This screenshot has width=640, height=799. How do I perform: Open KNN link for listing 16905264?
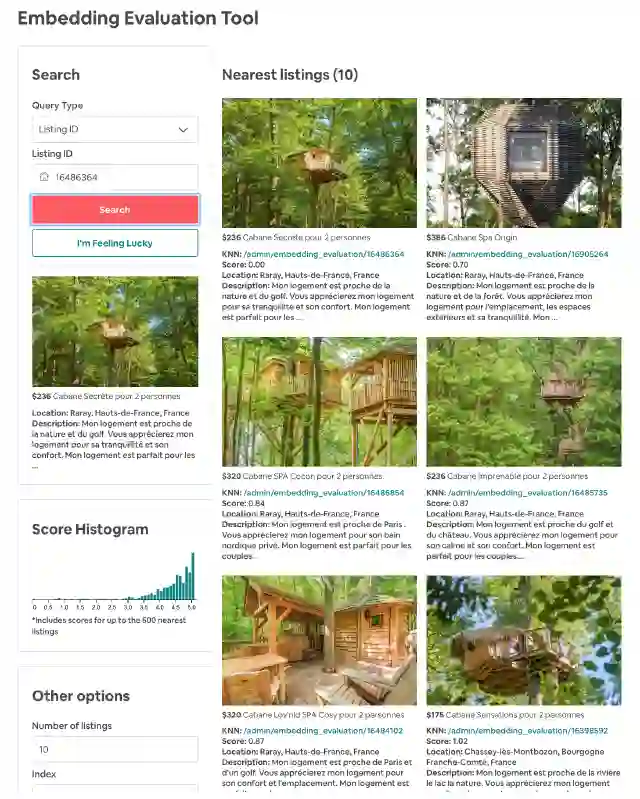528,254
